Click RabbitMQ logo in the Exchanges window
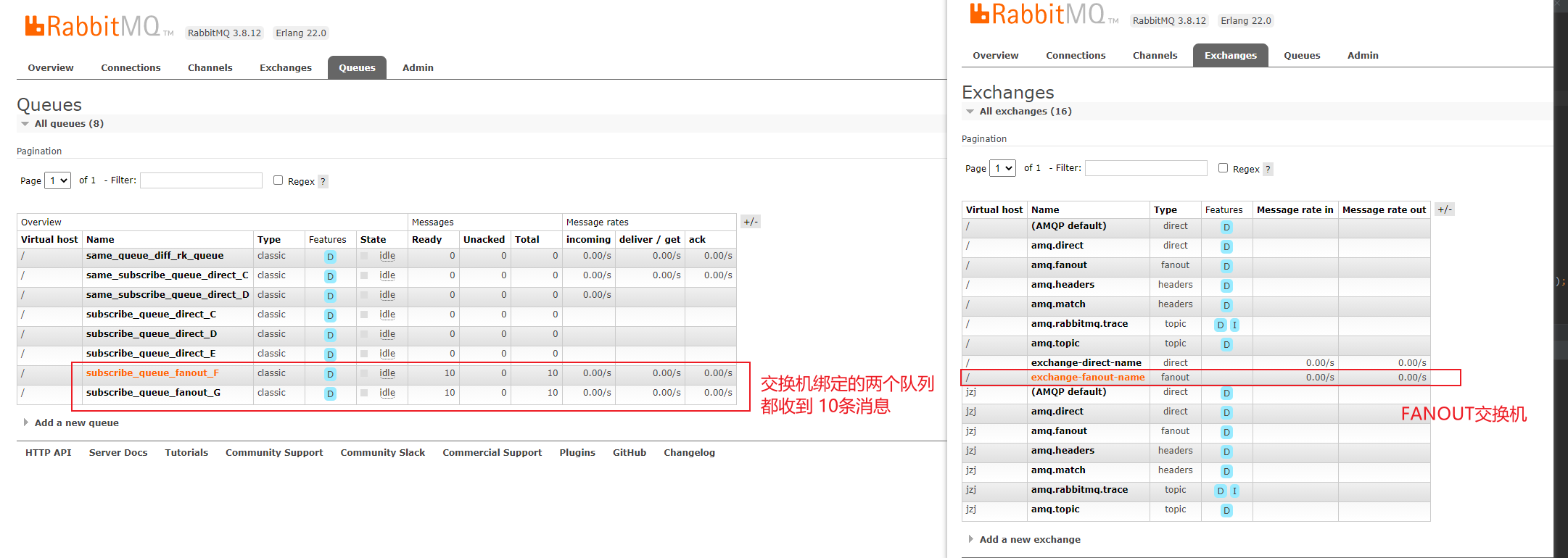 click(x=1044, y=14)
